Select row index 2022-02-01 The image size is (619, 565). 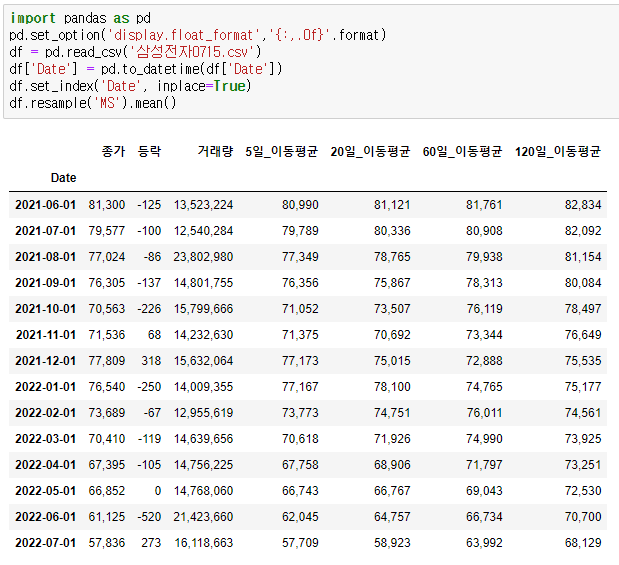coord(45,413)
